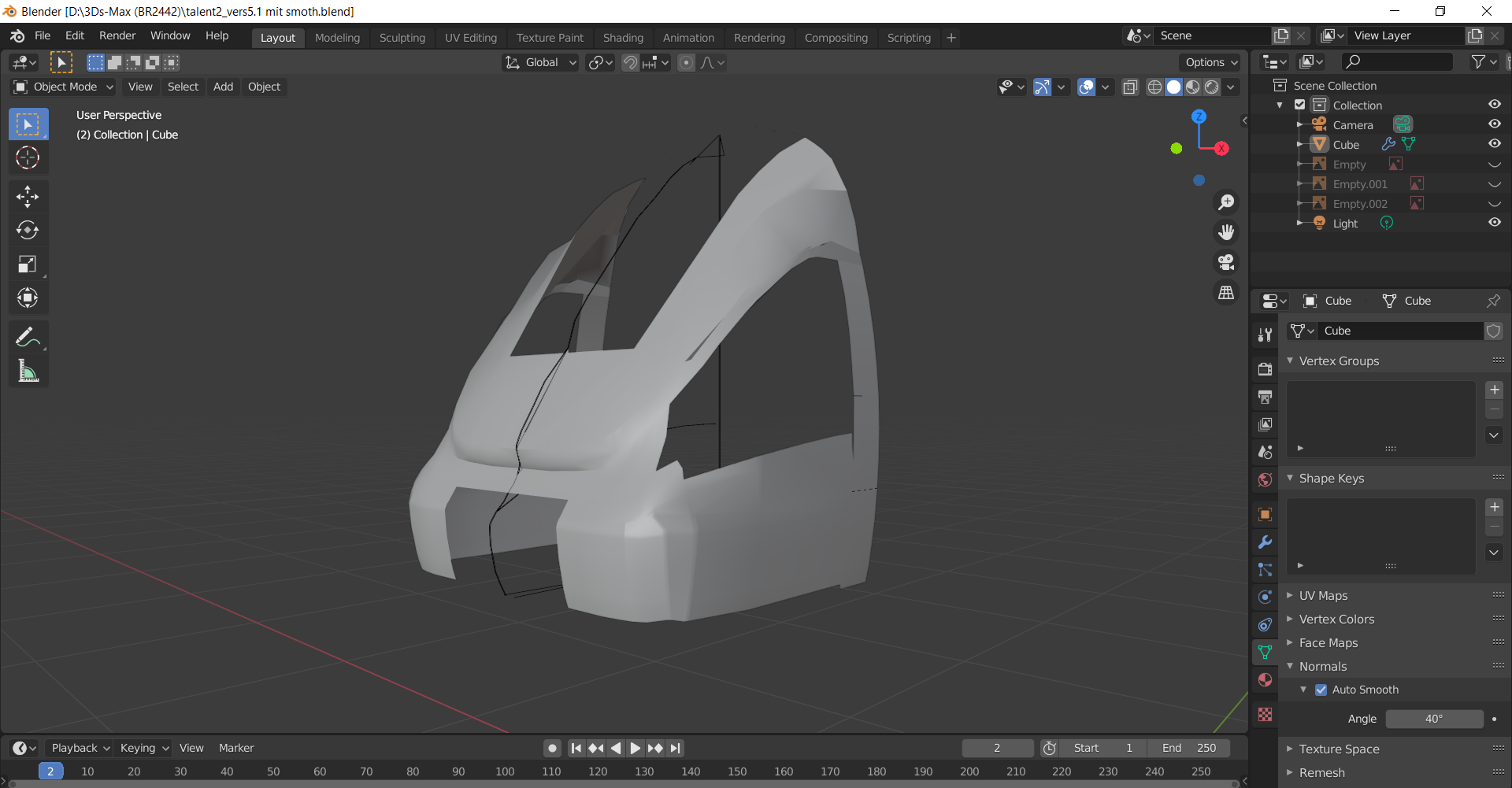Select the Scale tool
The image size is (1512, 788).
(28, 264)
